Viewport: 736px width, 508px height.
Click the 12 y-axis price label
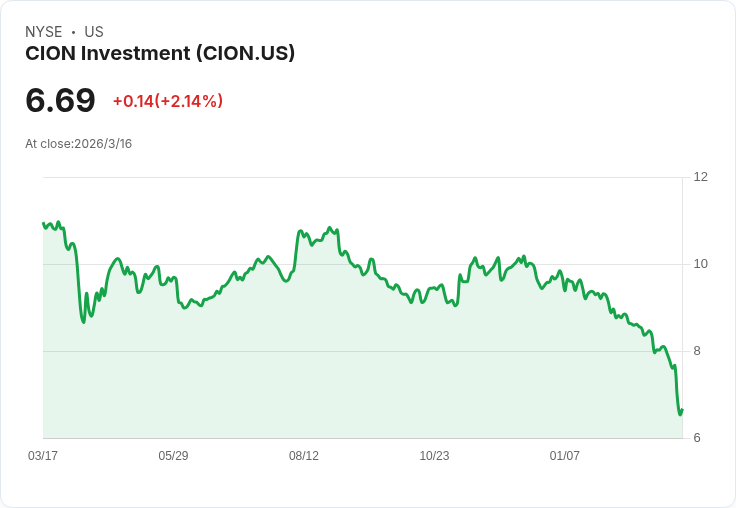pyautogui.click(x=700, y=177)
